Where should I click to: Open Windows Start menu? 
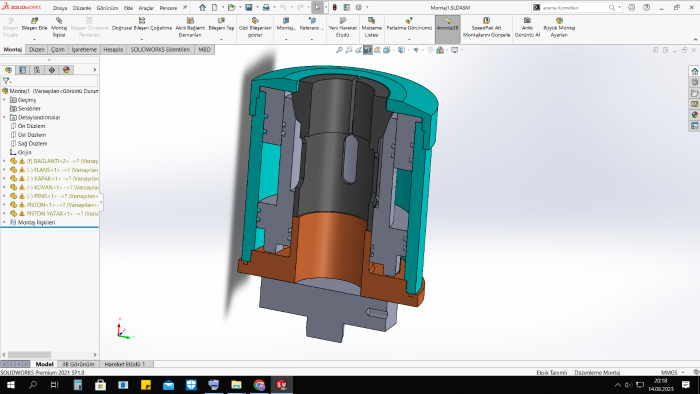pyautogui.click(x=10, y=385)
